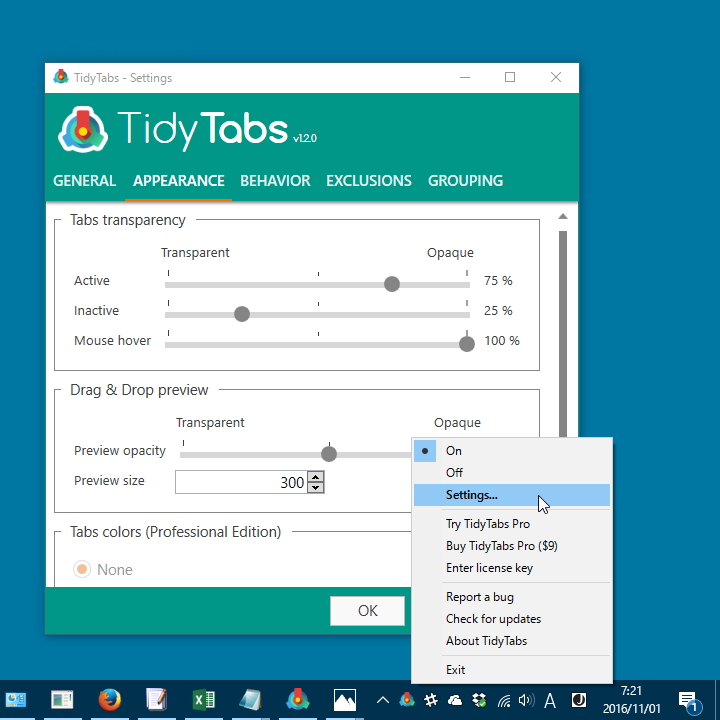
Task: Open About TidyTabs from the menu
Action: 512,641
